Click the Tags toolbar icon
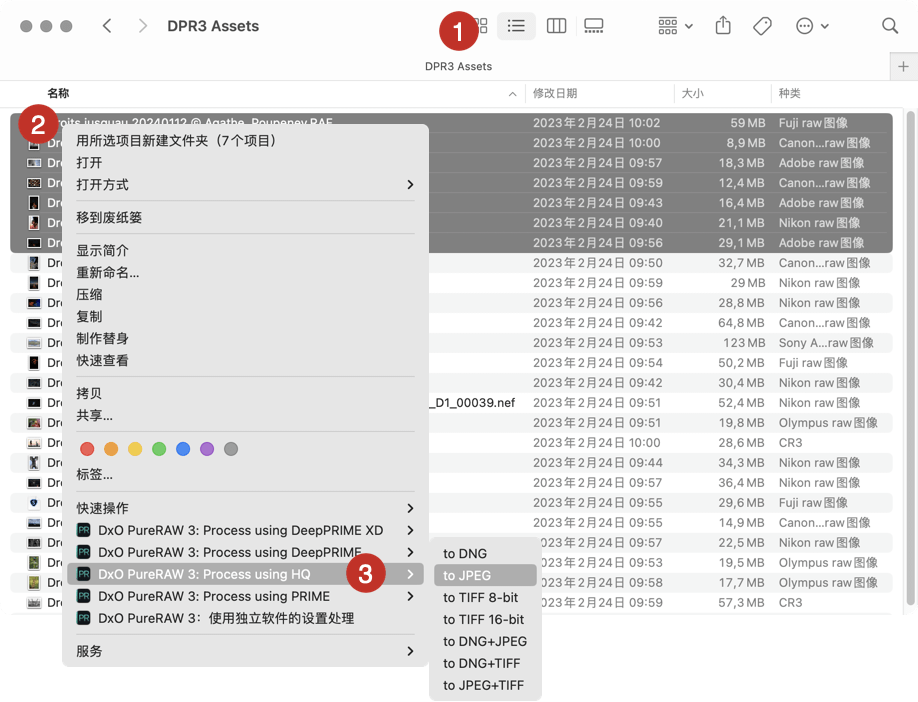 tap(762, 26)
